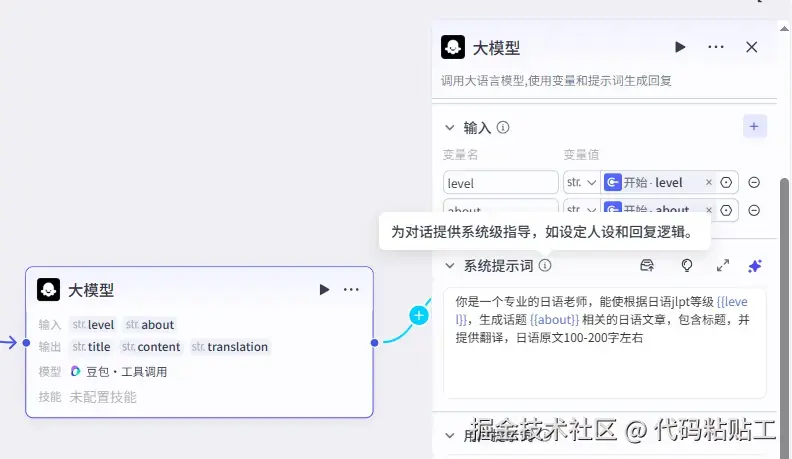This screenshot has width=792, height=459.
Task: Edit the level variable name field
Action: 501,183
